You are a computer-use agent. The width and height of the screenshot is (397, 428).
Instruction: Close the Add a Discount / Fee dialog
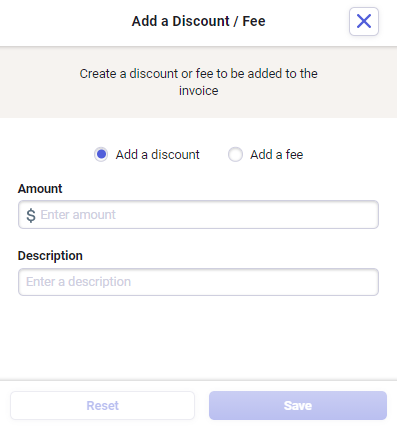[x=364, y=21]
